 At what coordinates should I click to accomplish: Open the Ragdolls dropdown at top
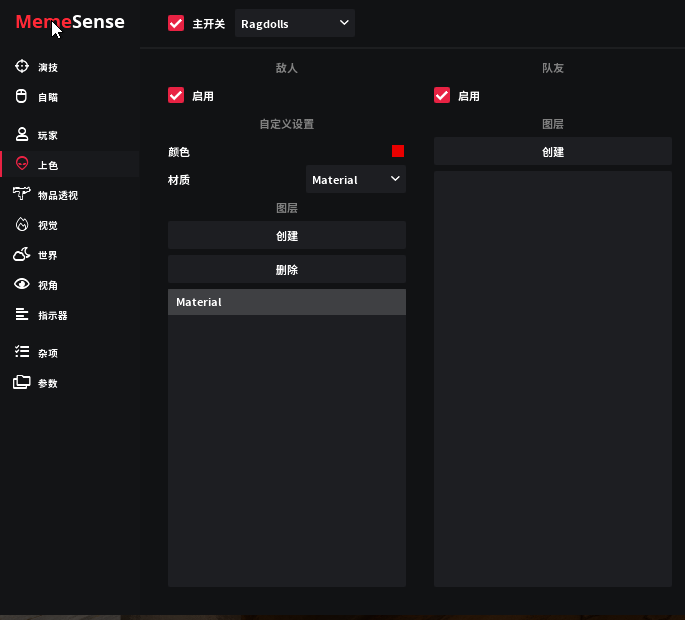[295, 23]
